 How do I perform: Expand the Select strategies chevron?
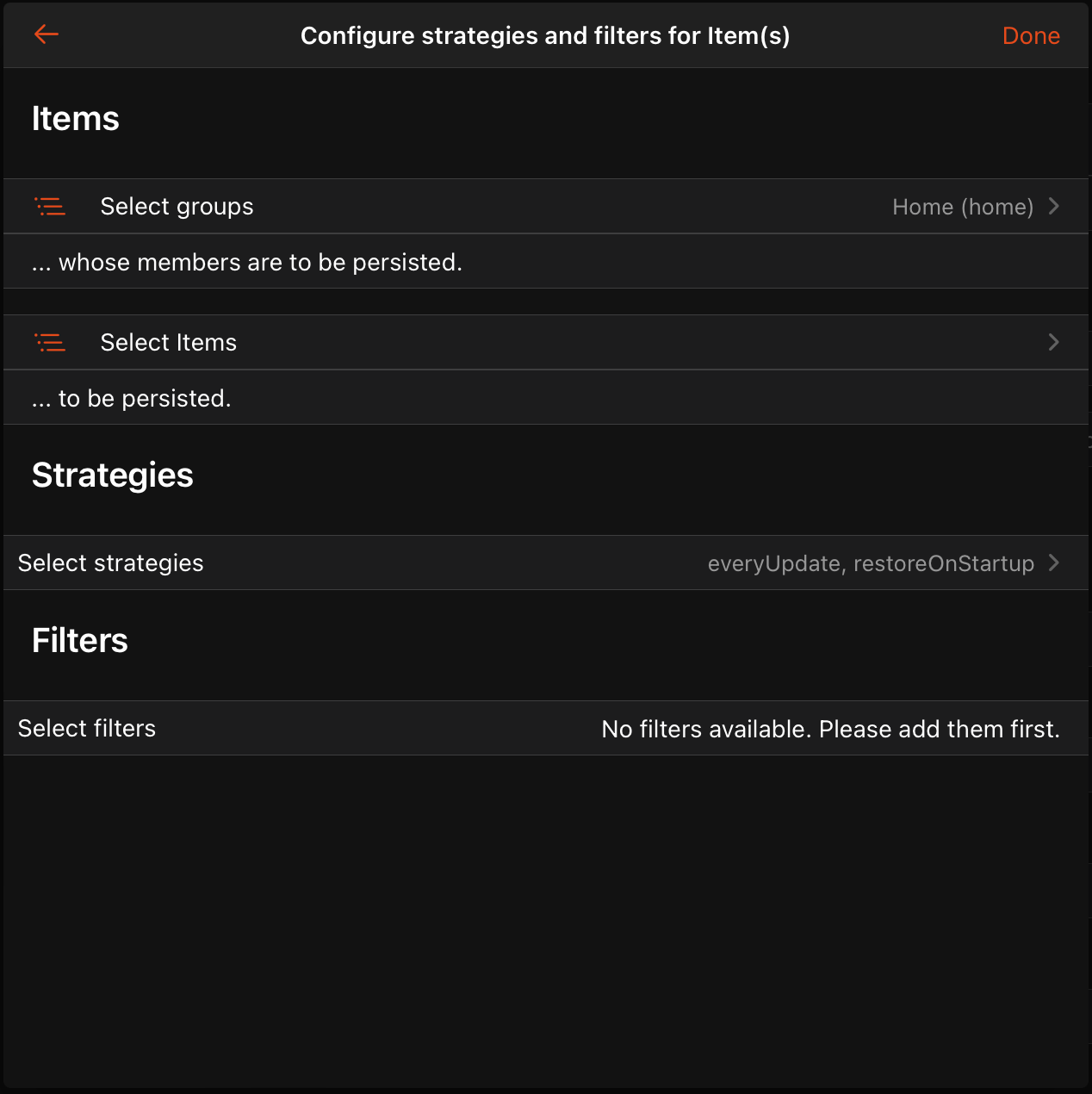pos(1053,563)
